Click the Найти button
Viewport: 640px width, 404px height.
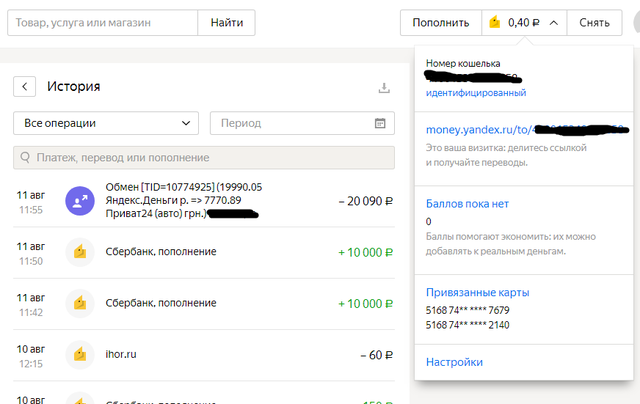tap(227, 23)
